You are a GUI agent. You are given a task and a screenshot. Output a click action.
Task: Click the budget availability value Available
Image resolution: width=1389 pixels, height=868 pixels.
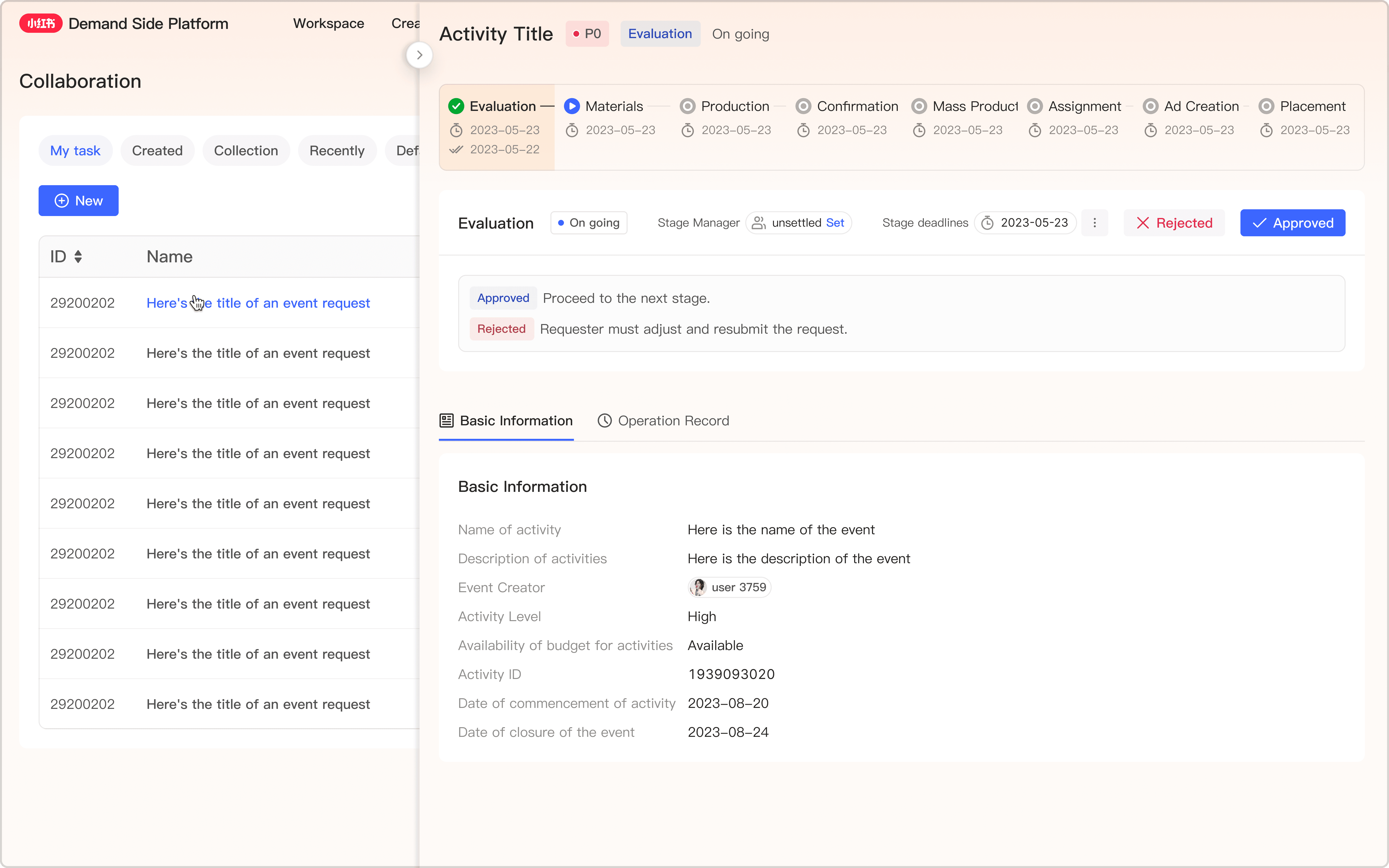[715, 645]
